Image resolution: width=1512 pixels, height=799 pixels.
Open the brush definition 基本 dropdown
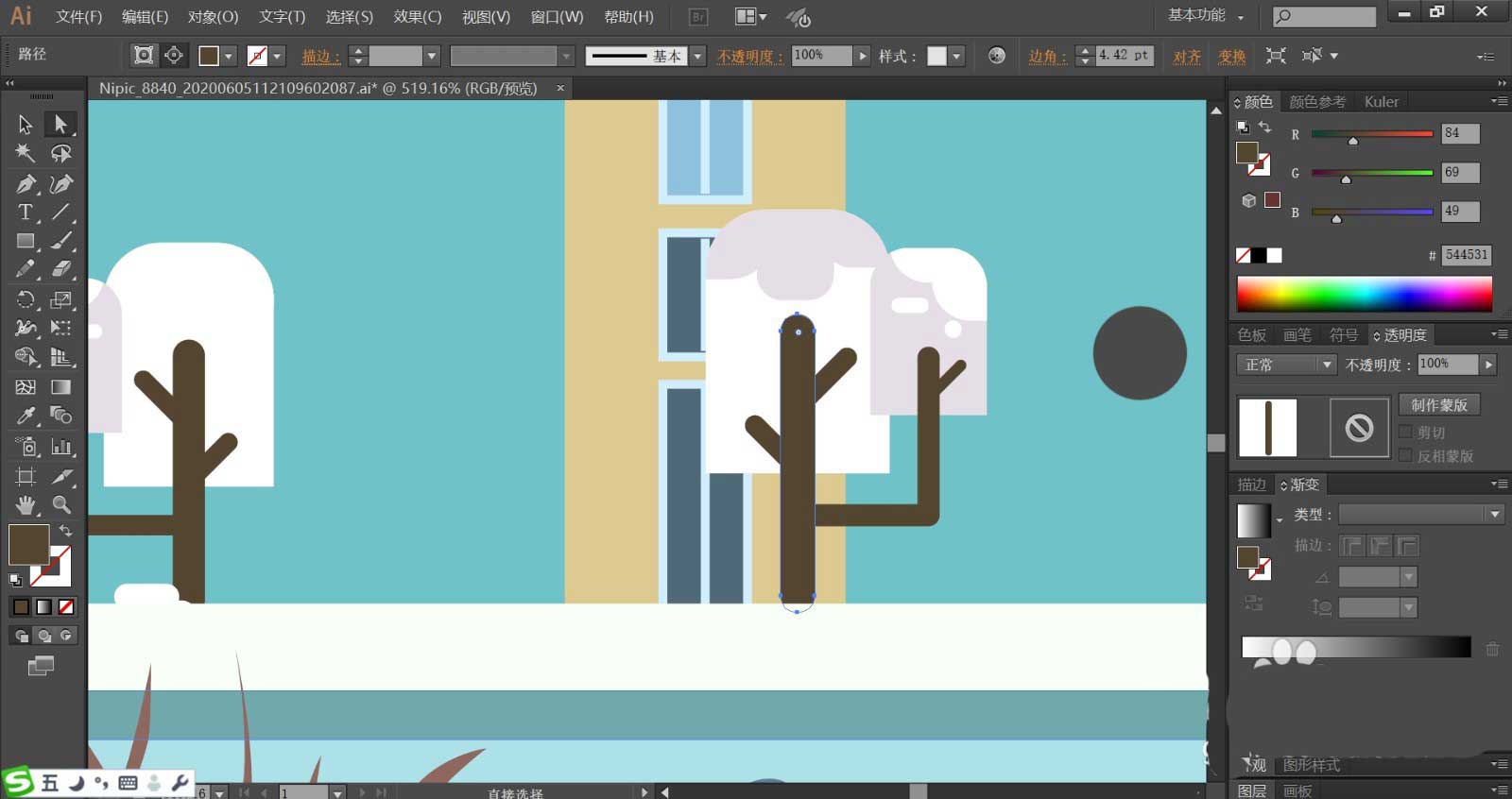click(x=697, y=57)
